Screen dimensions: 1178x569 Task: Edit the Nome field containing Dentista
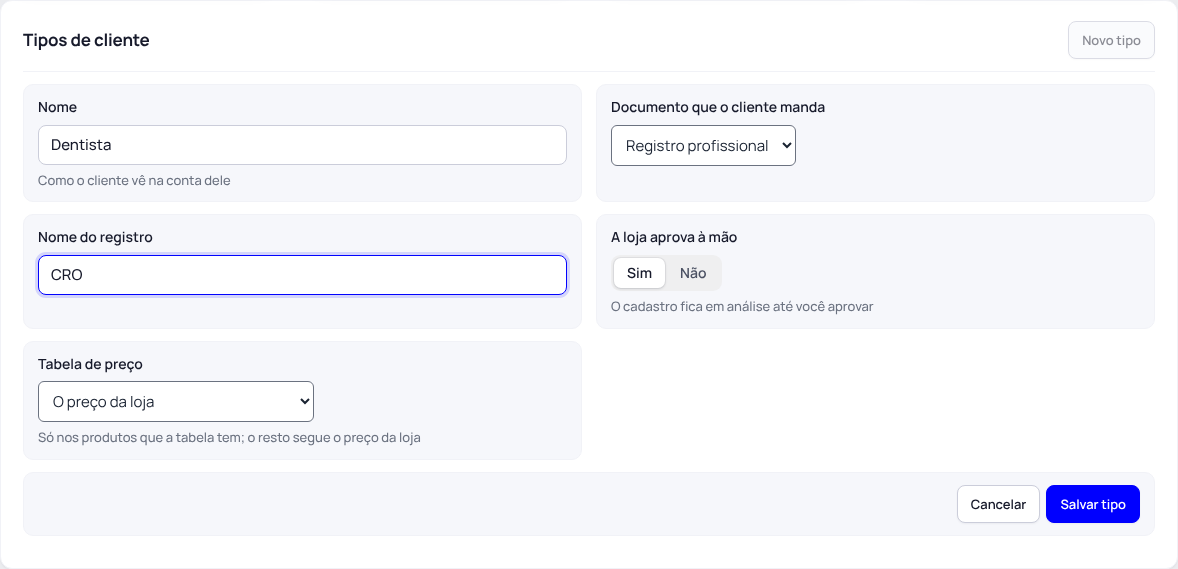[x=302, y=145]
